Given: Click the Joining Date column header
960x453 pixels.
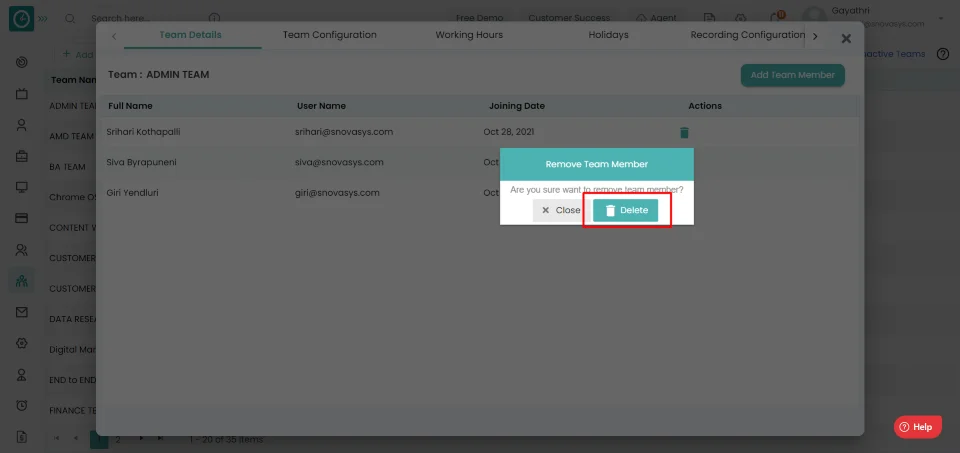Looking at the screenshot, I should pos(517,106).
